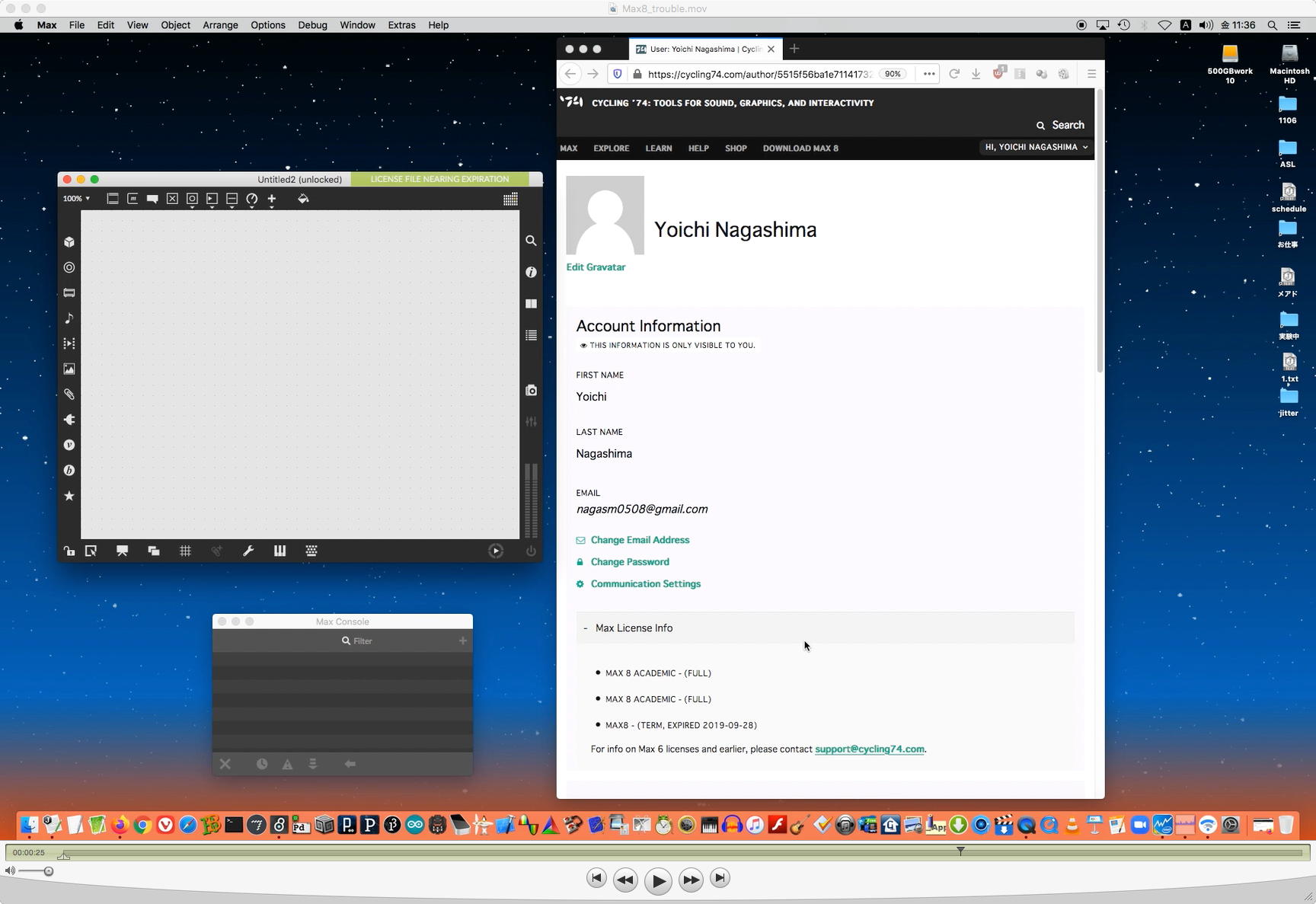
Task: Select the EXPLORE tab on Cycling '74 site
Action: (x=612, y=149)
